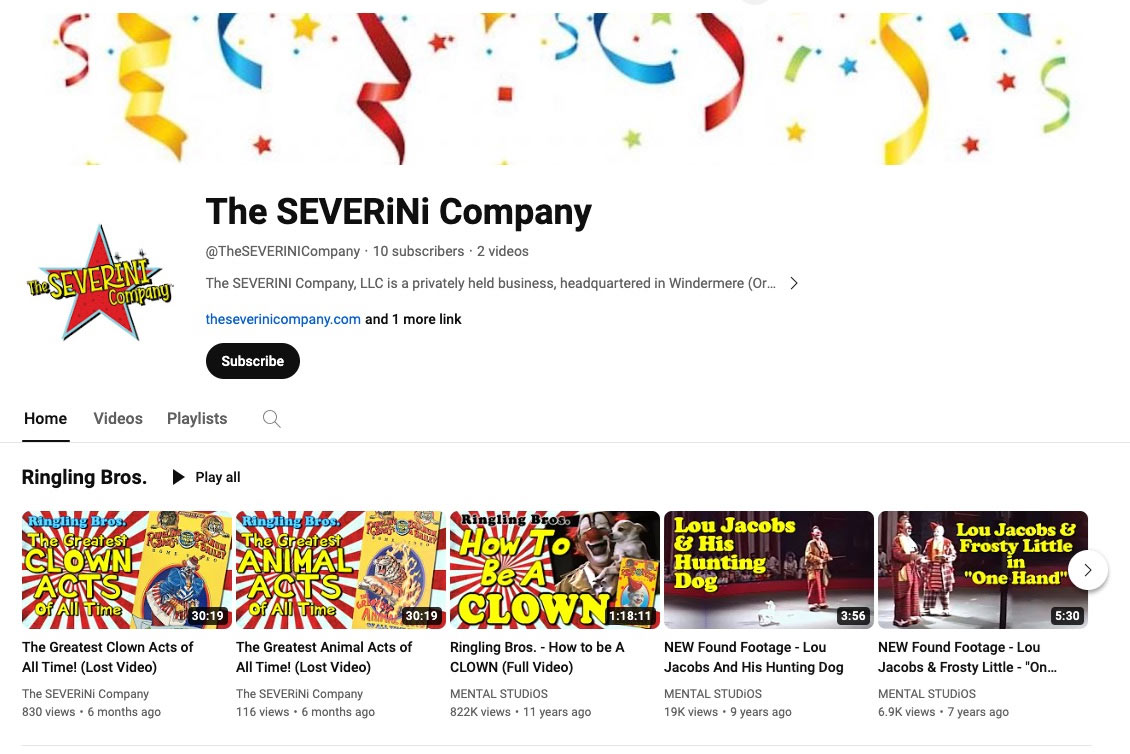1130x754 pixels.
Task: Click MENTAL STUDiOS under Hunting Dog video
Action: coord(713,693)
